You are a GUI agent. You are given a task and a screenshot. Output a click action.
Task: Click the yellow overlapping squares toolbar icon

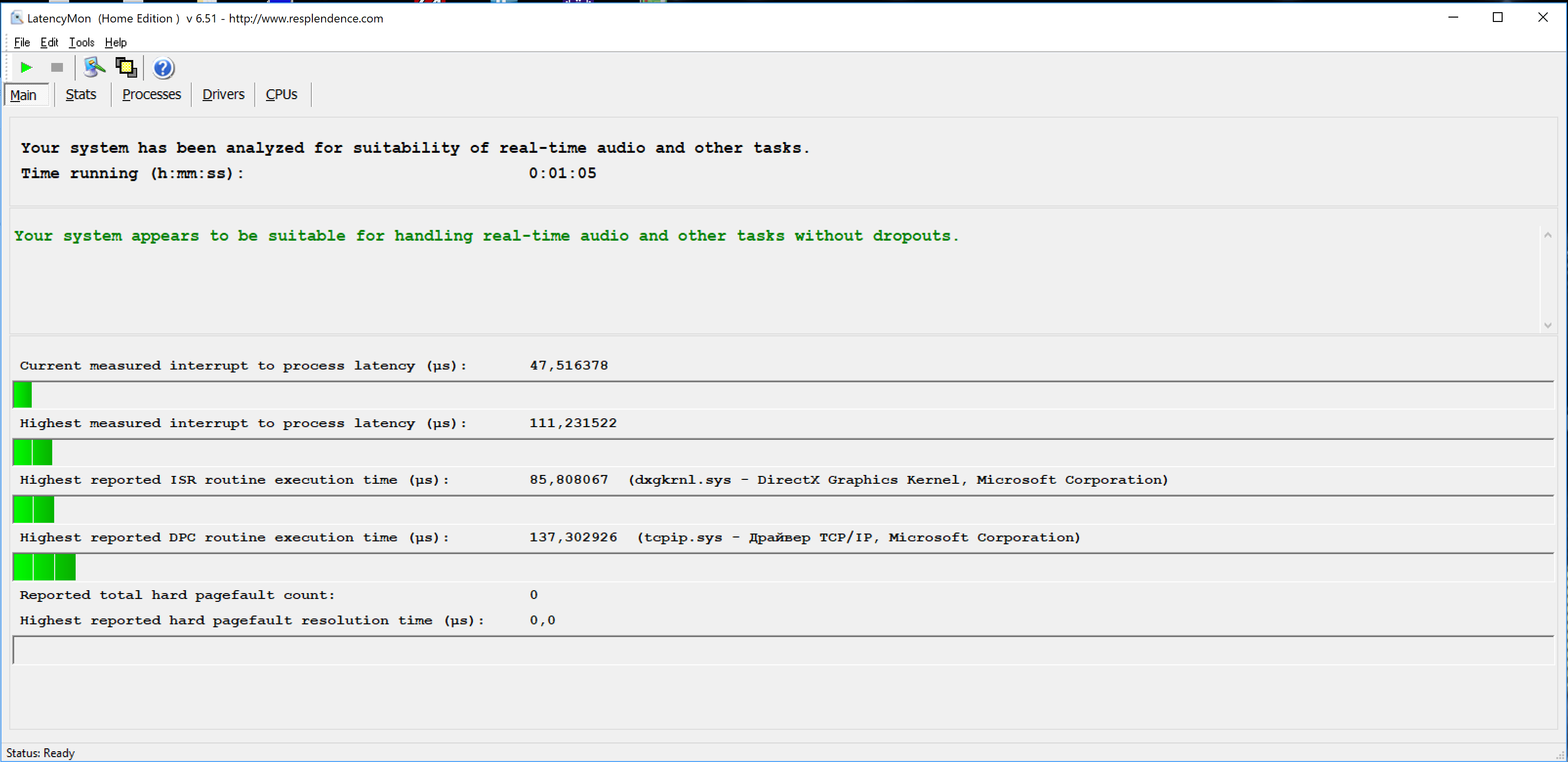click(x=126, y=67)
